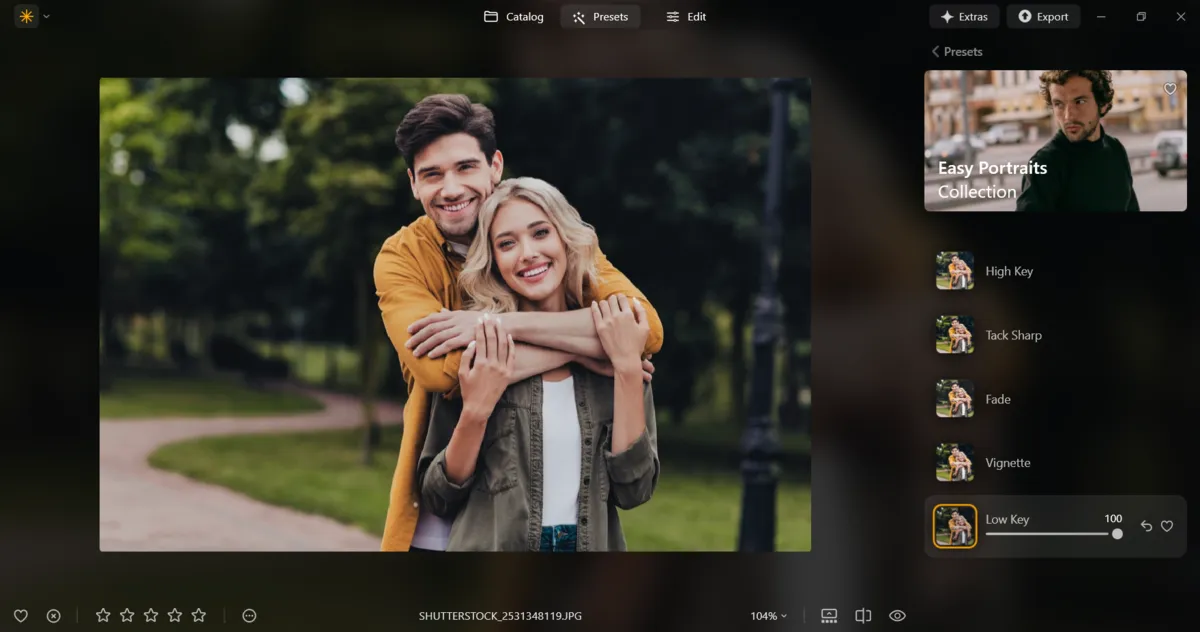Rate the photo five stars
The width and height of the screenshot is (1200, 632).
click(199, 616)
